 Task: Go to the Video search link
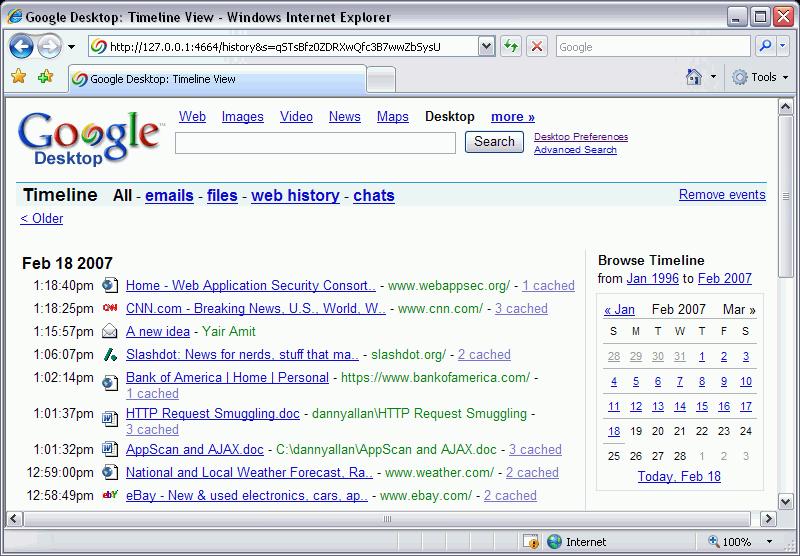[x=296, y=116]
